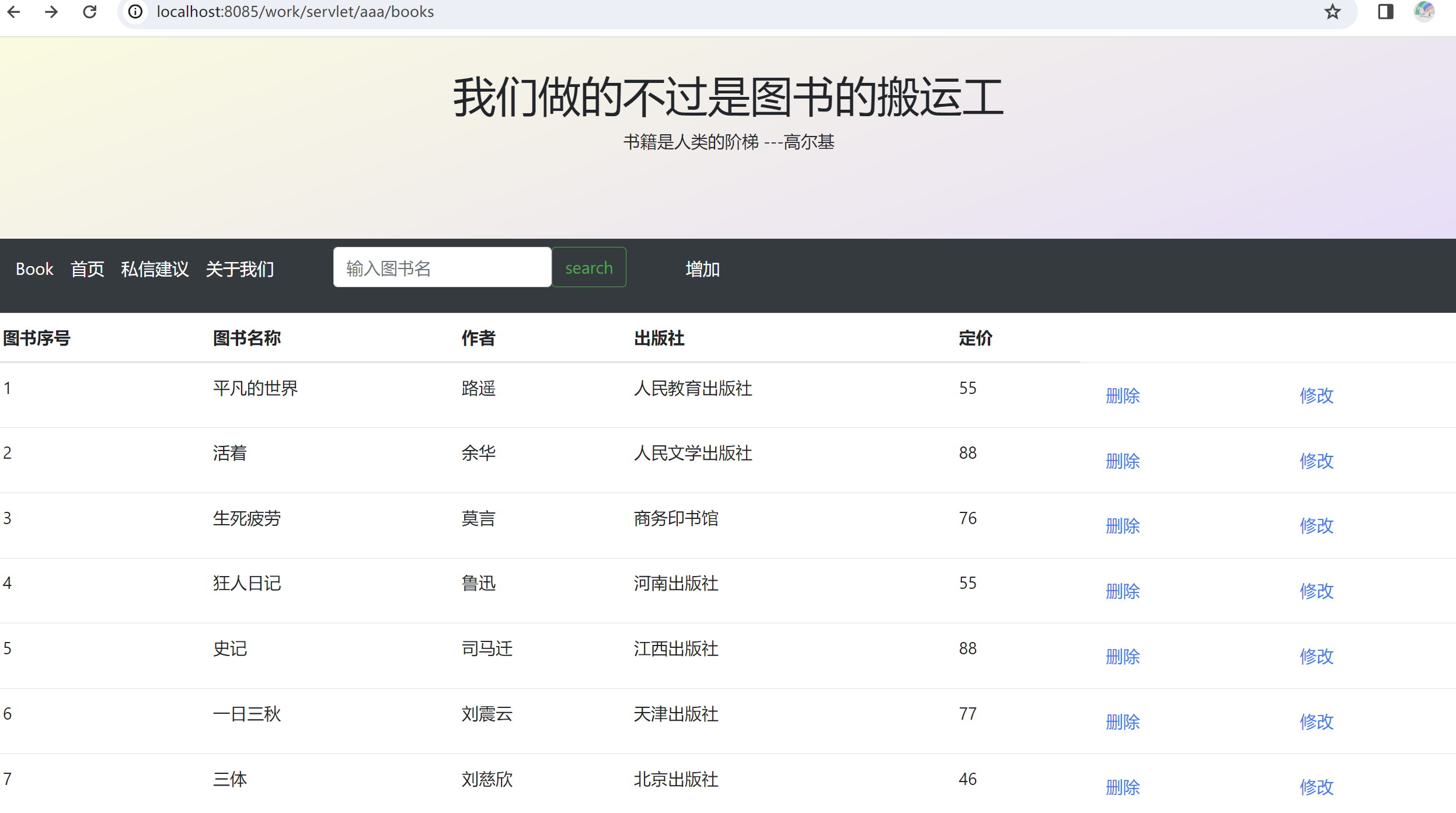The height and width of the screenshot is (813, 1456).
Task: Click the subtitle 书籍是人类的阶梯 ---高尔基
Action: click(x=729, y=142)
